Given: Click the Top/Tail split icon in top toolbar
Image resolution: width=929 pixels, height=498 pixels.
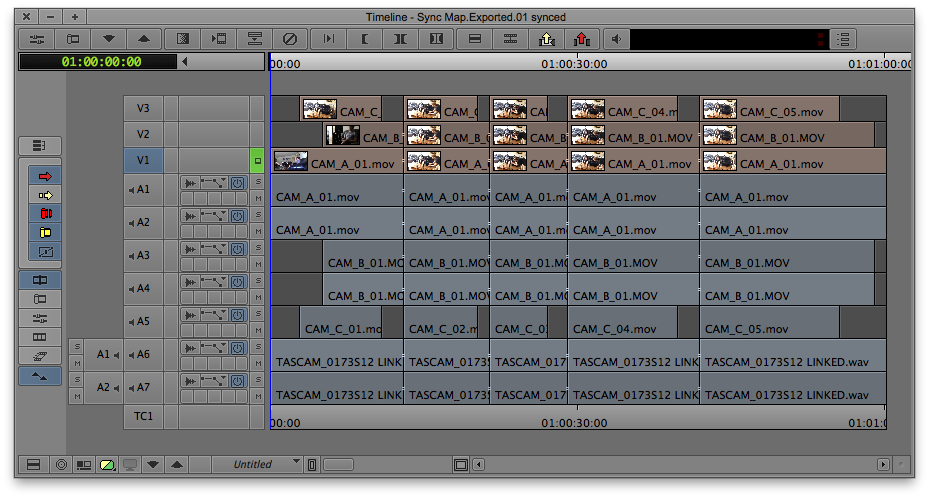Looking at the screenshot, I should click(x=255, y=40).
